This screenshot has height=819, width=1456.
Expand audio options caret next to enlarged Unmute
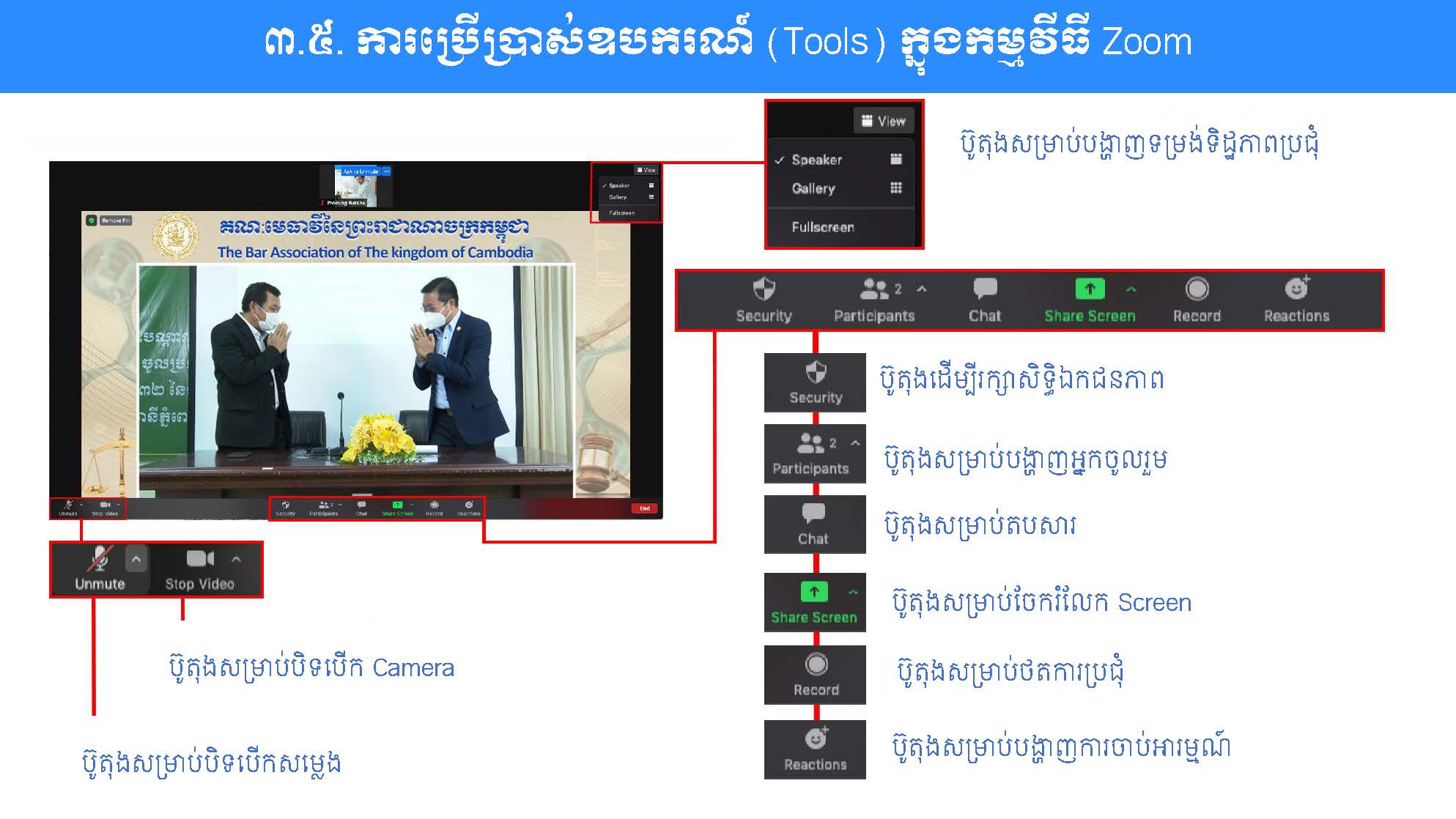pyautogui.click(x=136, y=560)
